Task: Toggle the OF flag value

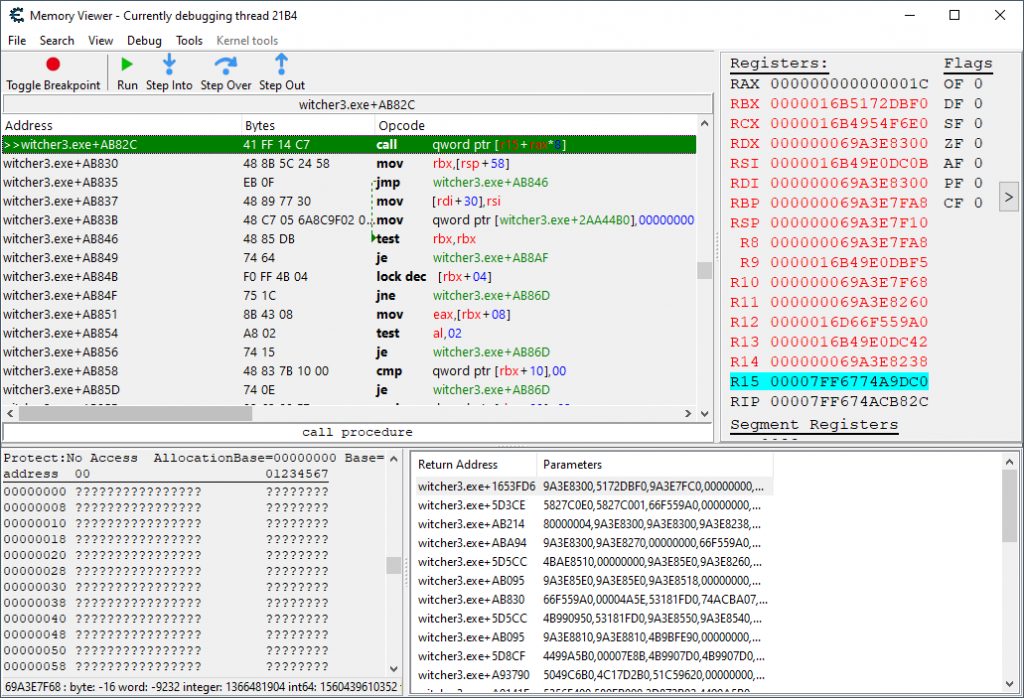Action: pyautogui.click(x=978, y=84)
